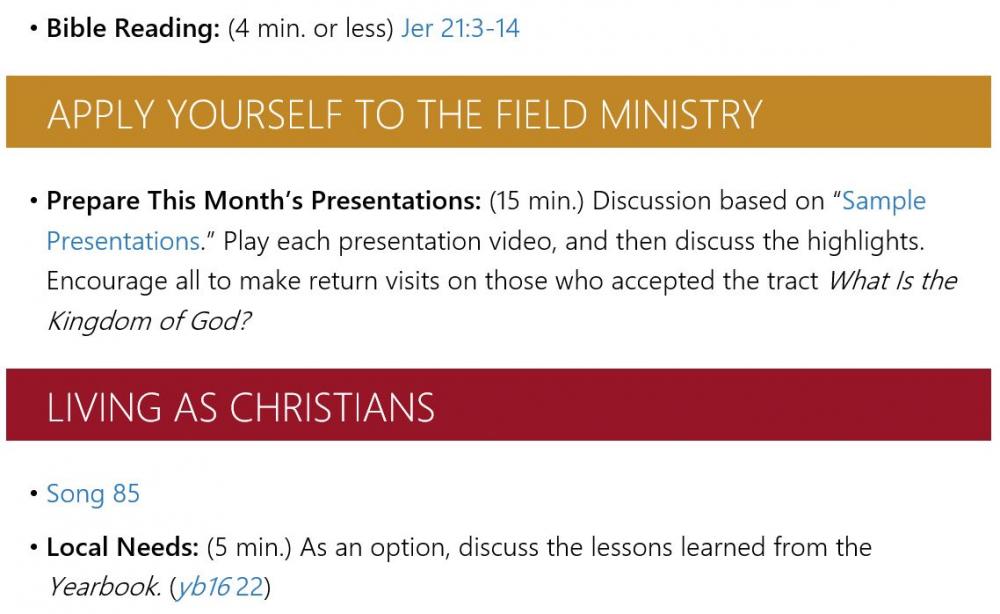The width and height of the screenshot is (1000, 614).
Task: Click the bold "Prepare This Month's Presentations:" label
Action: 264,201
